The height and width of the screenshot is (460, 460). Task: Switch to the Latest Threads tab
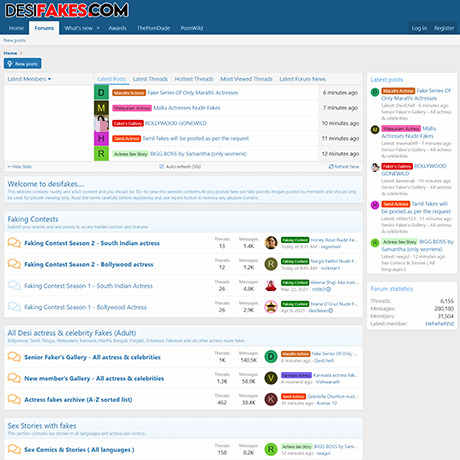pyautogui.click(x=150, y=79)
